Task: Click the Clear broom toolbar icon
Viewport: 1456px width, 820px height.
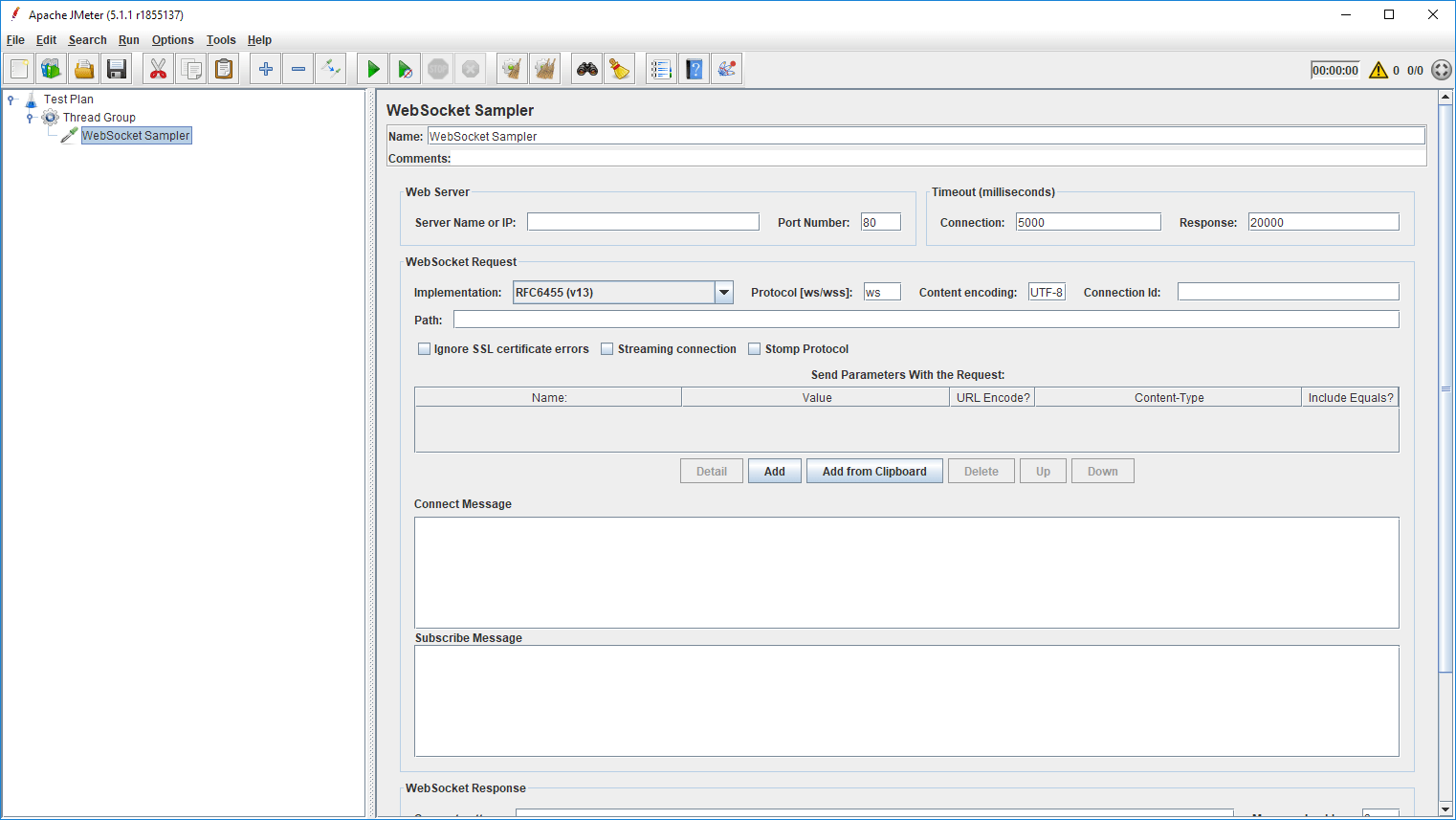Action: click(x=513, y=69)
